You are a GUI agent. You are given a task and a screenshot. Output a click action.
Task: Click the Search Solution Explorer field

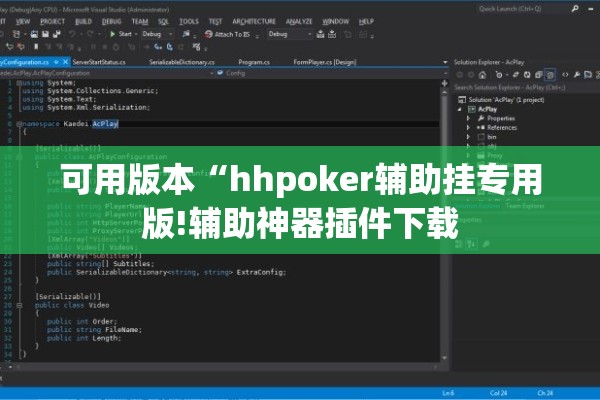(x=526, y=88)
